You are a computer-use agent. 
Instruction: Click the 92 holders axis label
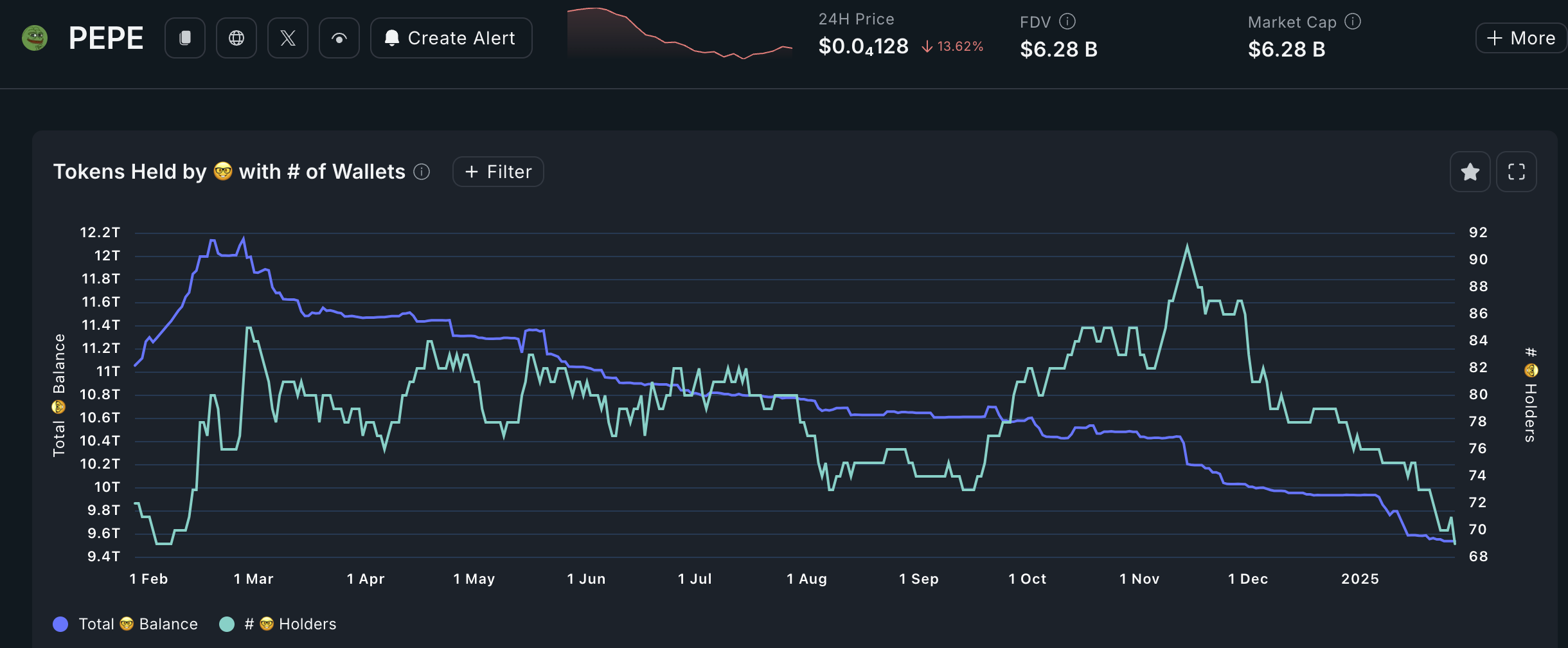(1479, 232)
